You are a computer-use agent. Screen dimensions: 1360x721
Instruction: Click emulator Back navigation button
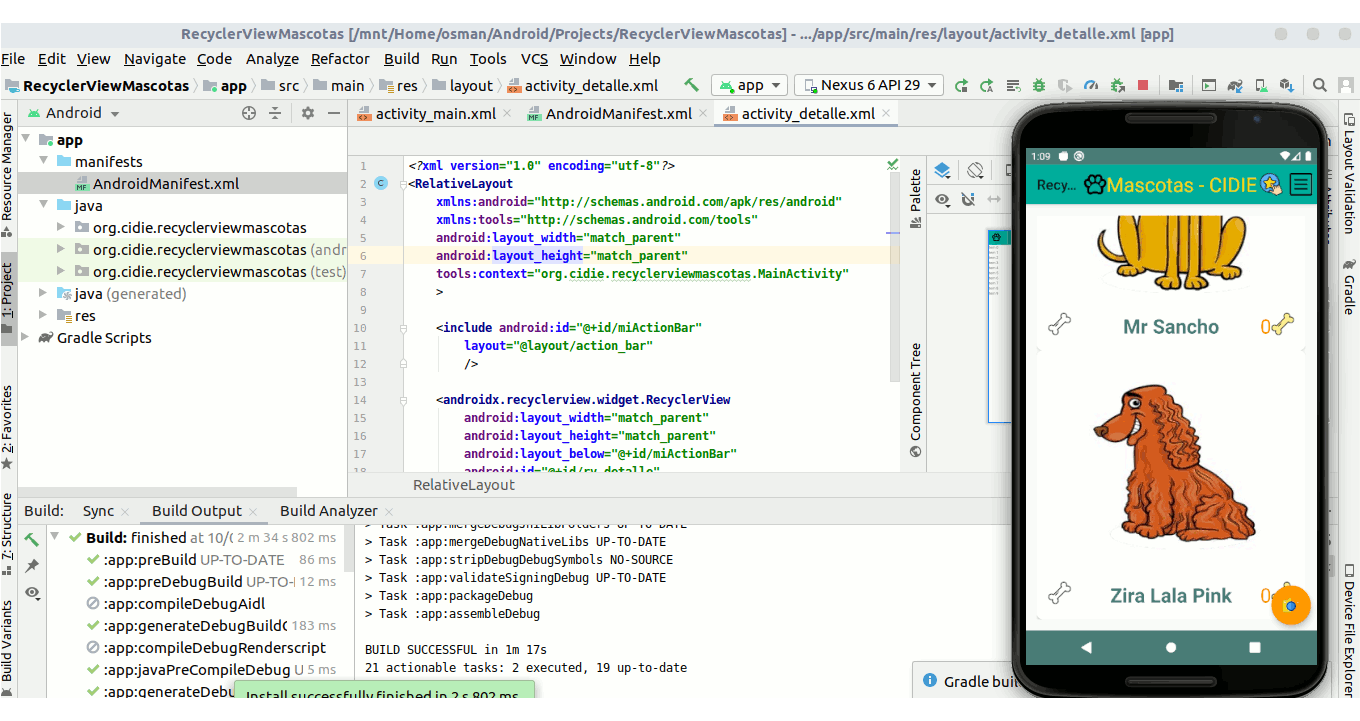(1087, 647)
